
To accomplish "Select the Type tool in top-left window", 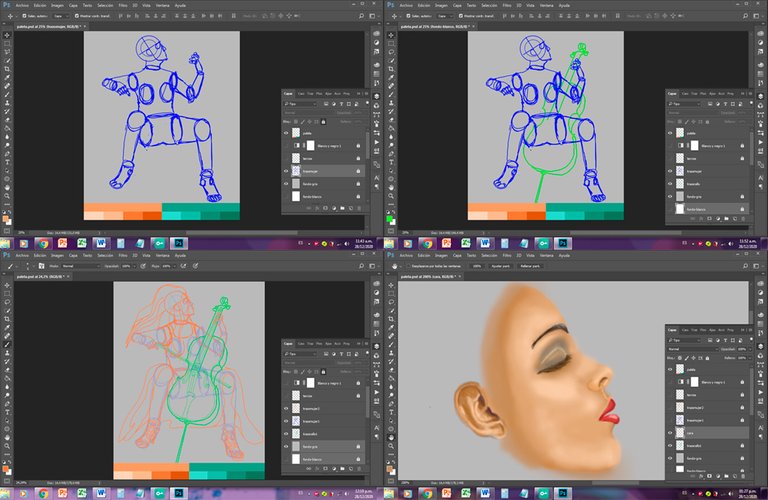I will tap(7, 162).
